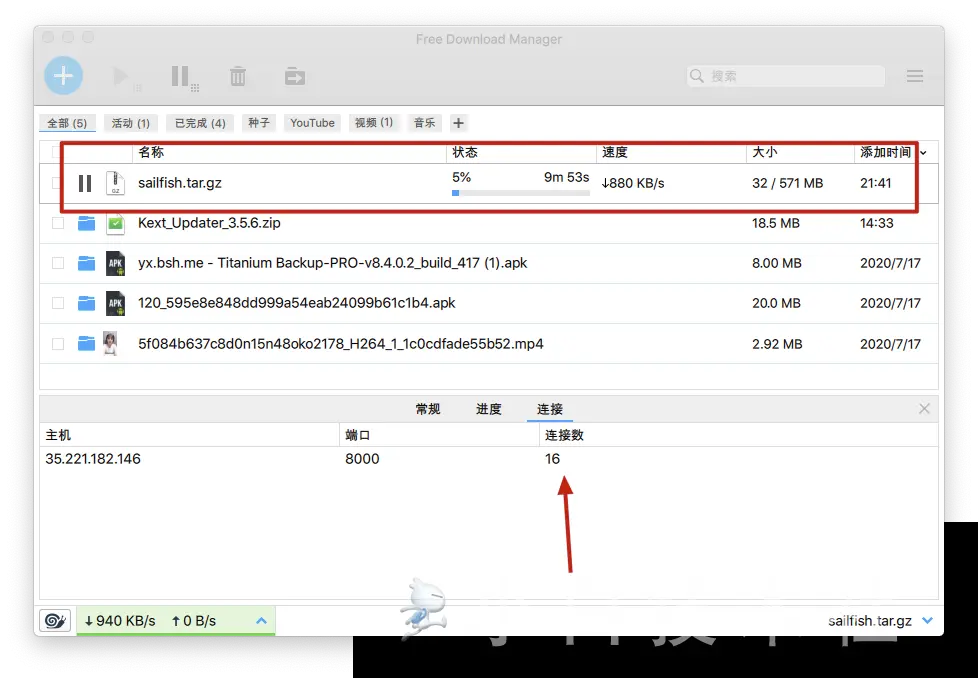978x678 pixels.
Task: Switch to 连接 details tab
Action: coord(550,409)
